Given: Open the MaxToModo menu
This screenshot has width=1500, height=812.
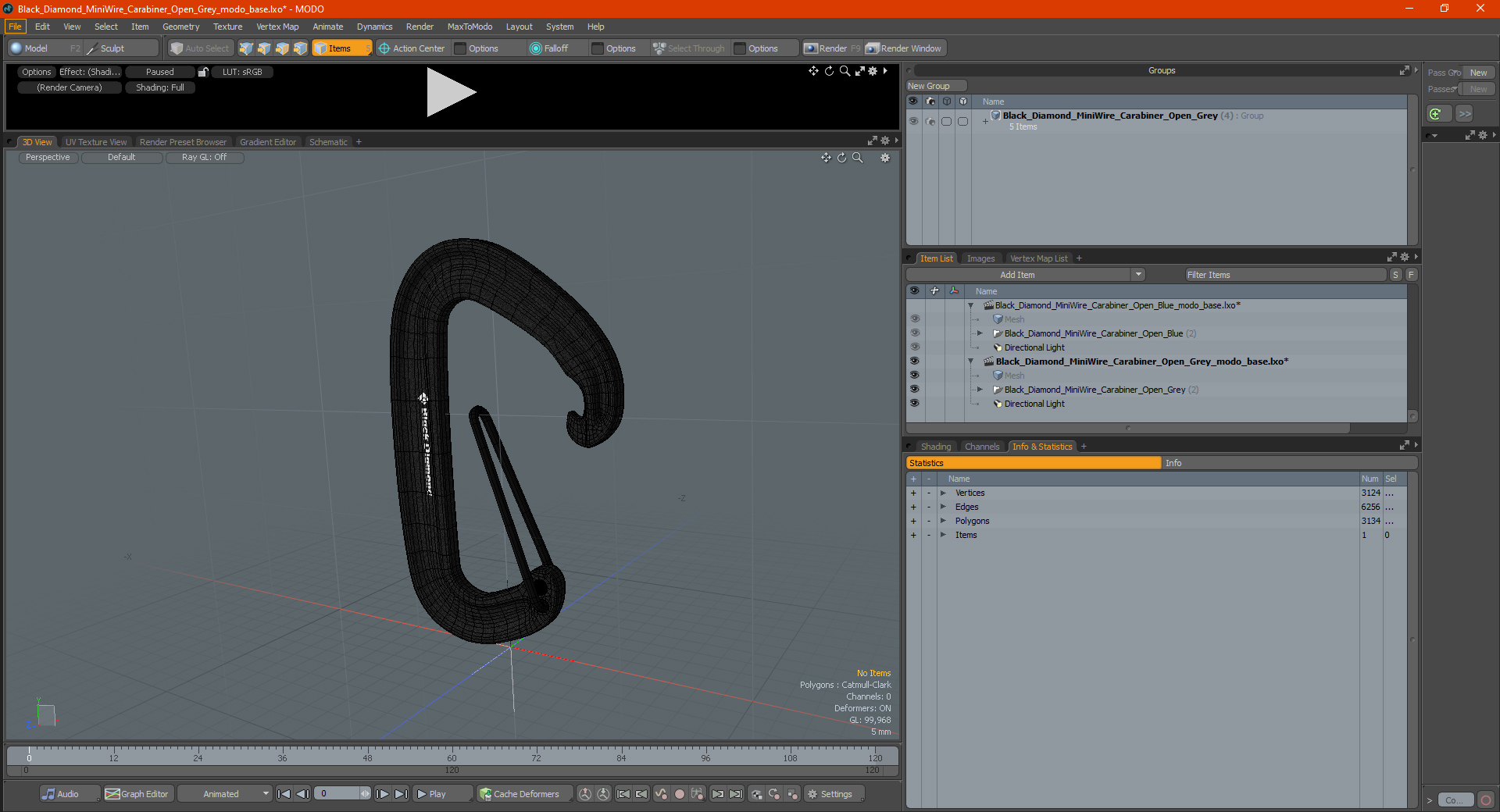Looking at the screenshot, I should 470,27.
